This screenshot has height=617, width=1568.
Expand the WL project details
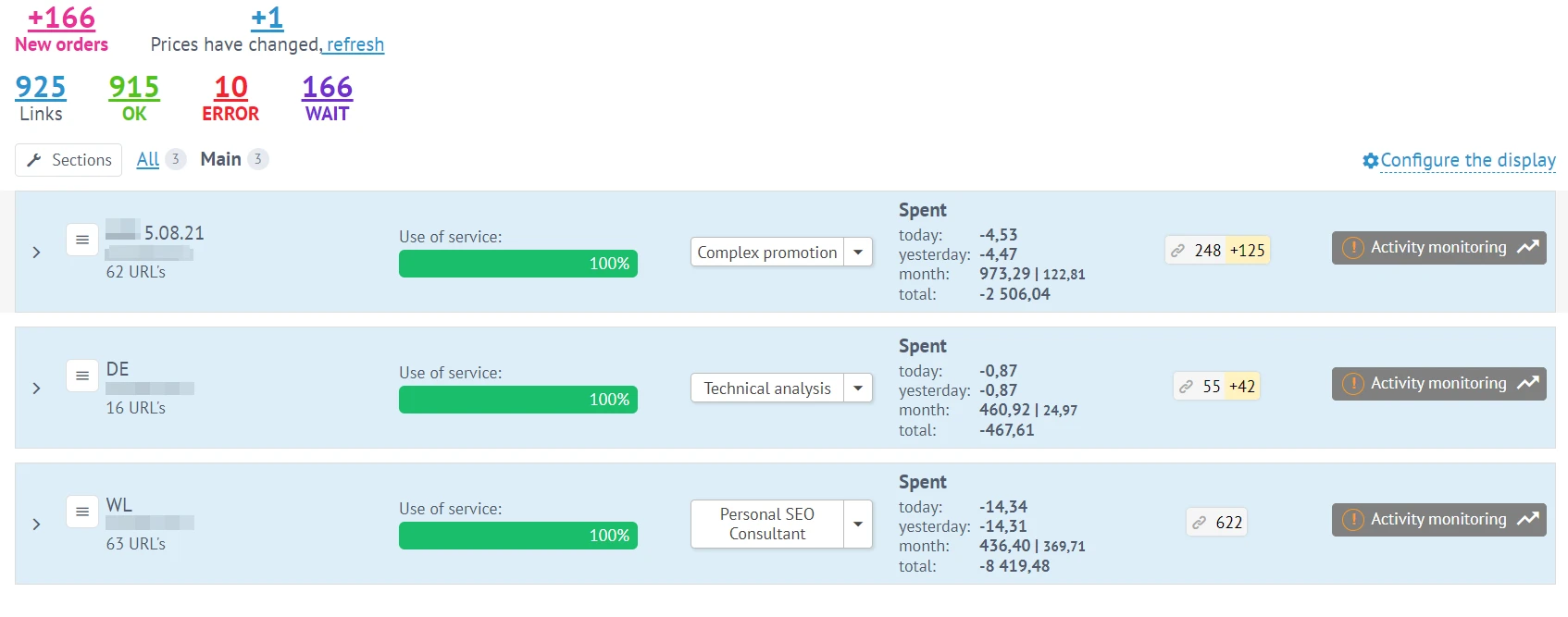(x=36, y=524)
